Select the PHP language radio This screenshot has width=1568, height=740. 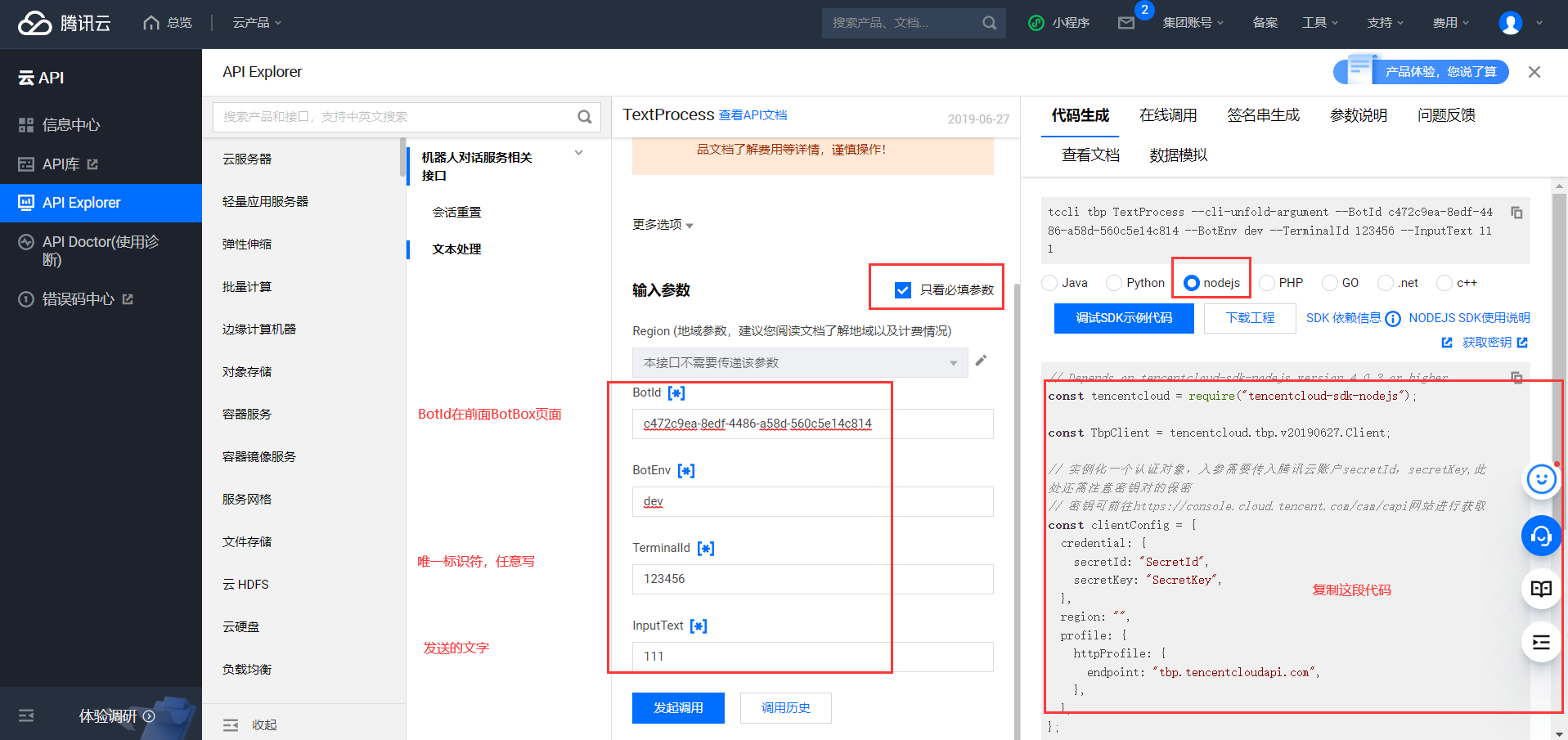coord(1267,283)
